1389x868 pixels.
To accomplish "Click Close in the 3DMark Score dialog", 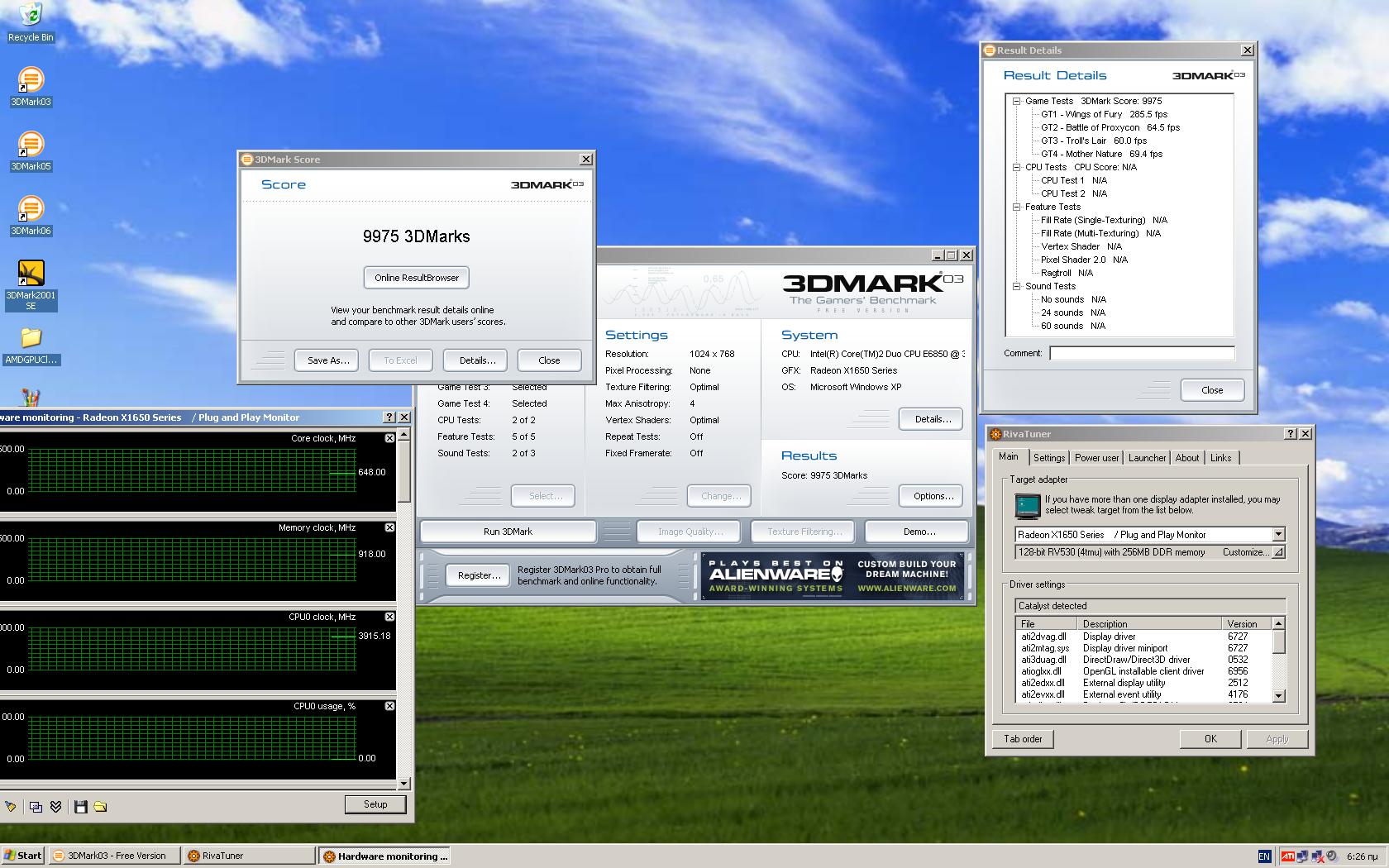I will click(549, 360).
